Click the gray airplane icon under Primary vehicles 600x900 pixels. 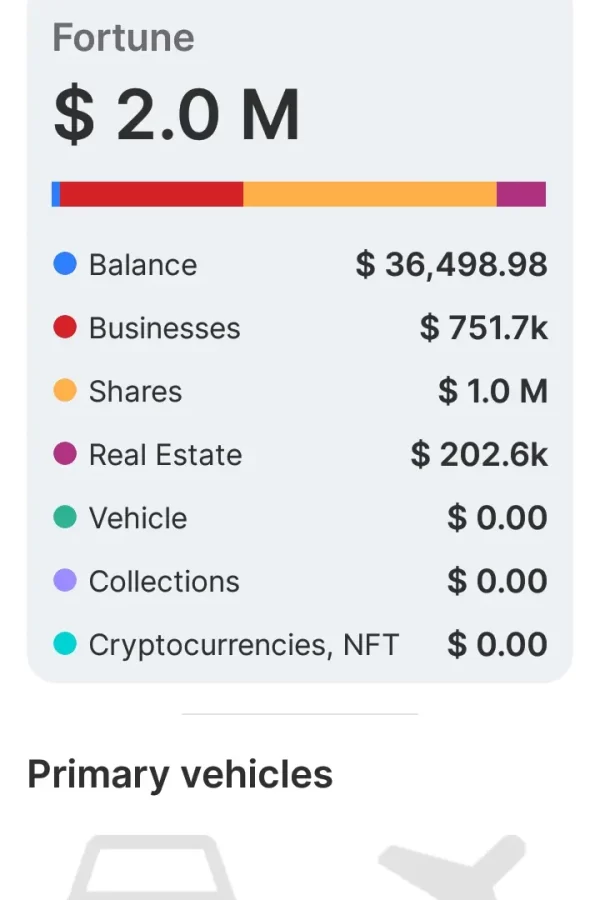pyautogui.click(x=452, y=868)
